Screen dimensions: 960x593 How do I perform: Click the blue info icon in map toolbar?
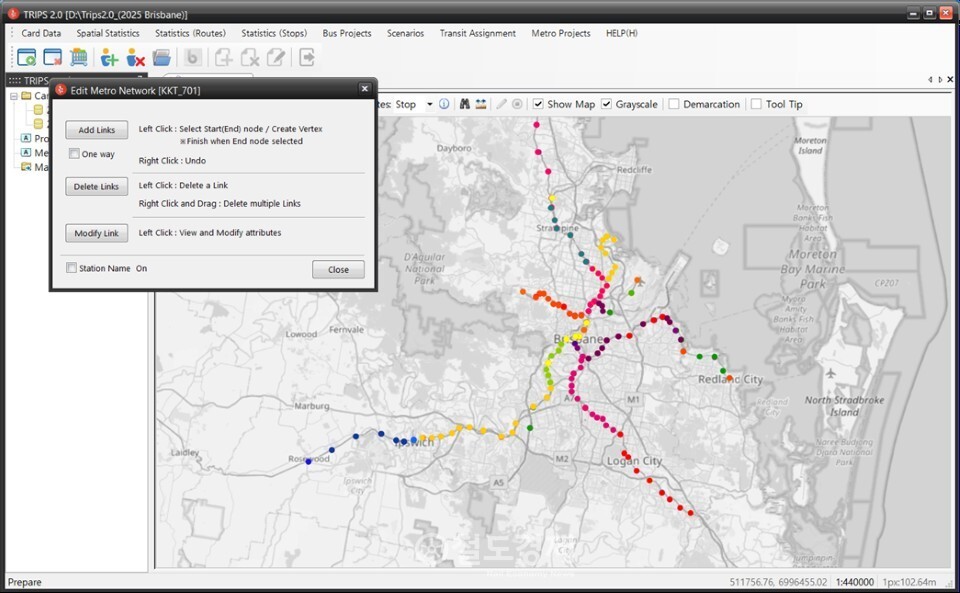(x=444, y=104)
